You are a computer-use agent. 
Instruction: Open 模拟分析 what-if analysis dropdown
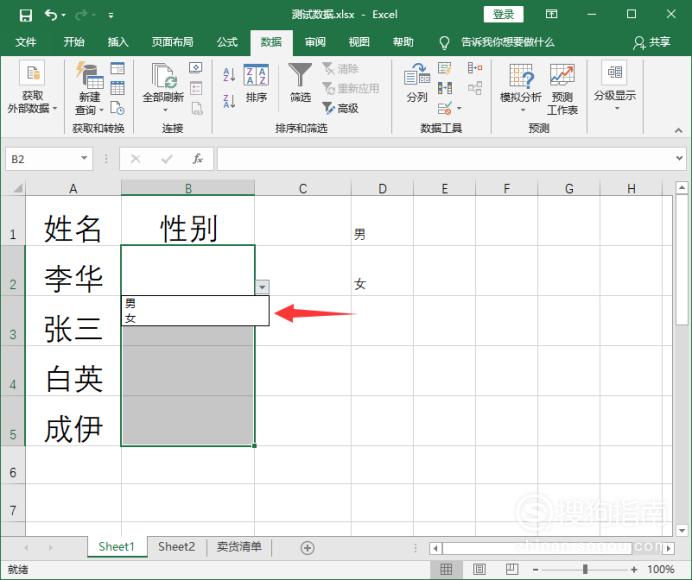click(521, 88)
